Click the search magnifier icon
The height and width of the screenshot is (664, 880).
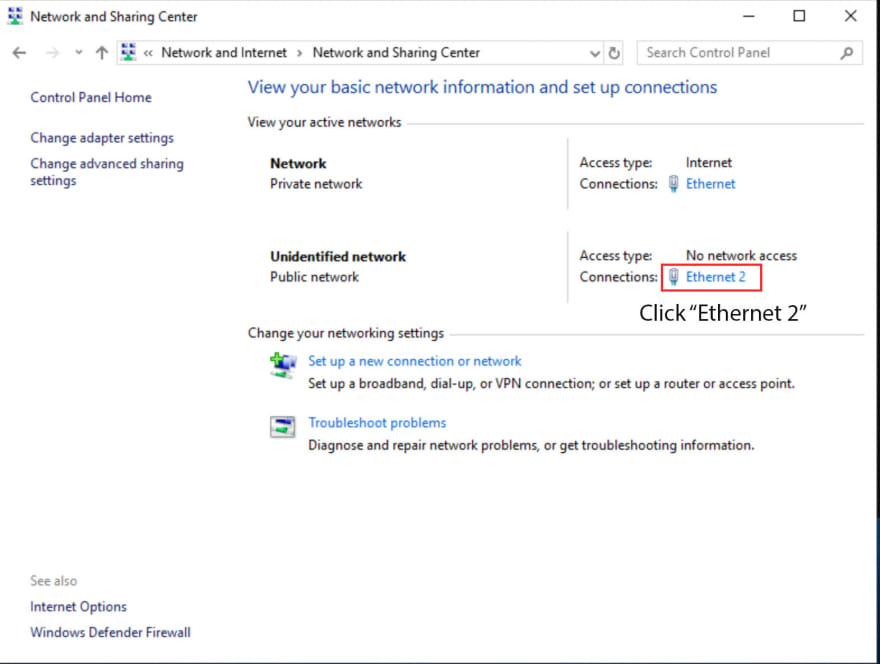pos(847,53)
